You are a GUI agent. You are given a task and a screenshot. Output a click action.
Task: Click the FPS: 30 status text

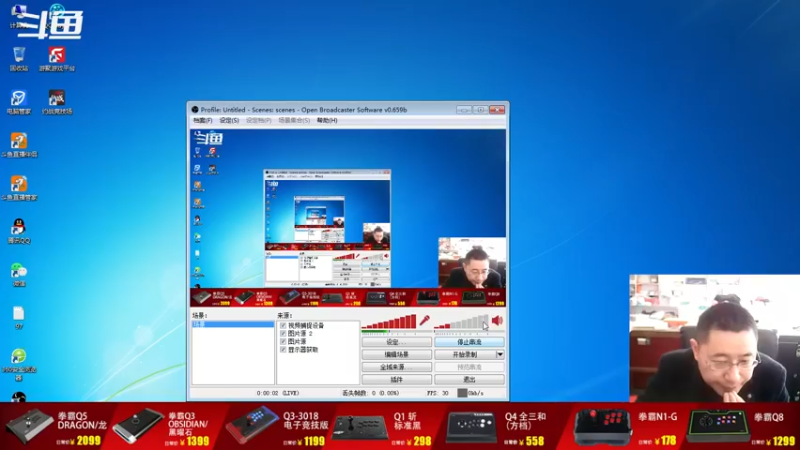pyautogui.click(x=438, y=393)
